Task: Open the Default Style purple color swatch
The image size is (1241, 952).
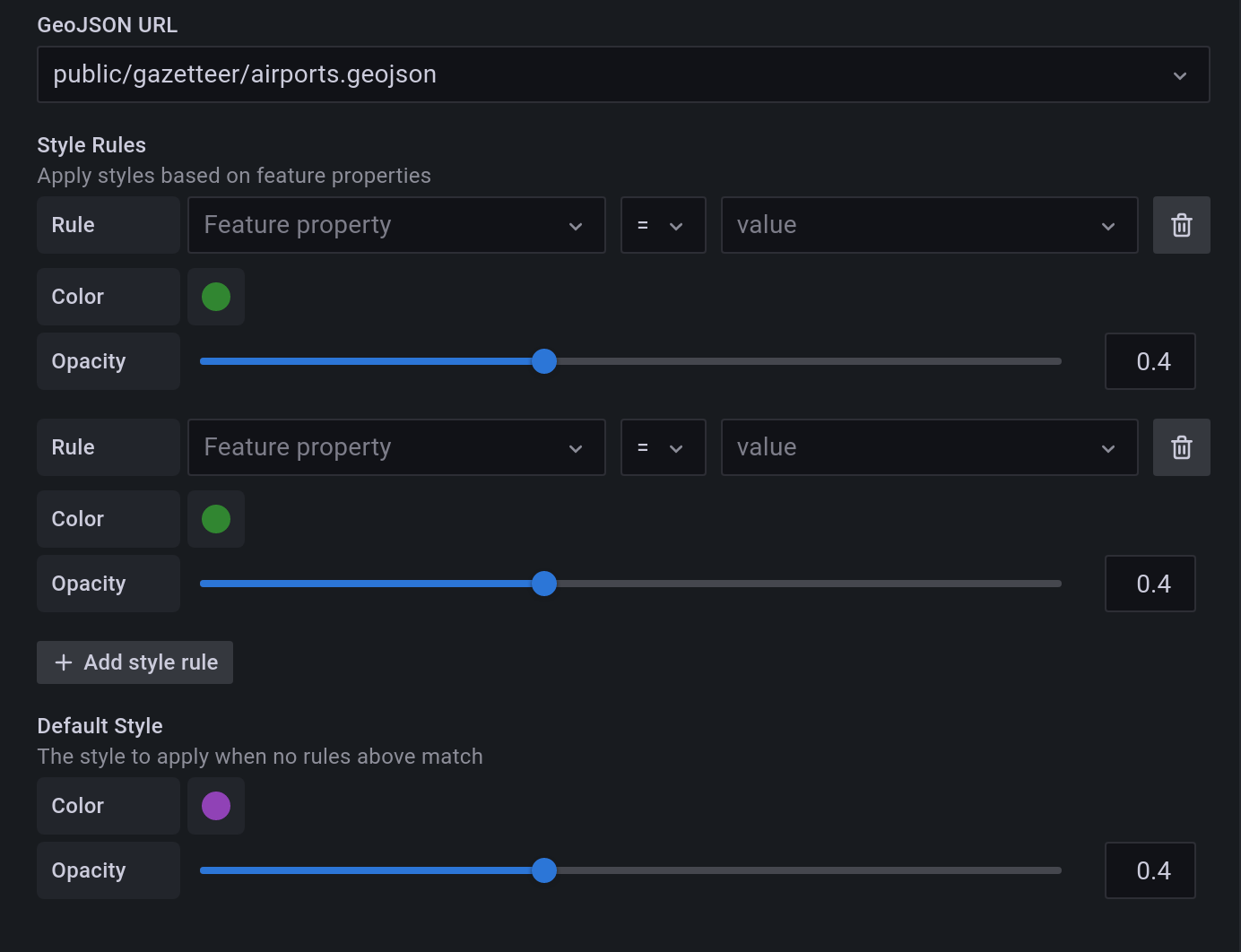Action: coord(215,806)
